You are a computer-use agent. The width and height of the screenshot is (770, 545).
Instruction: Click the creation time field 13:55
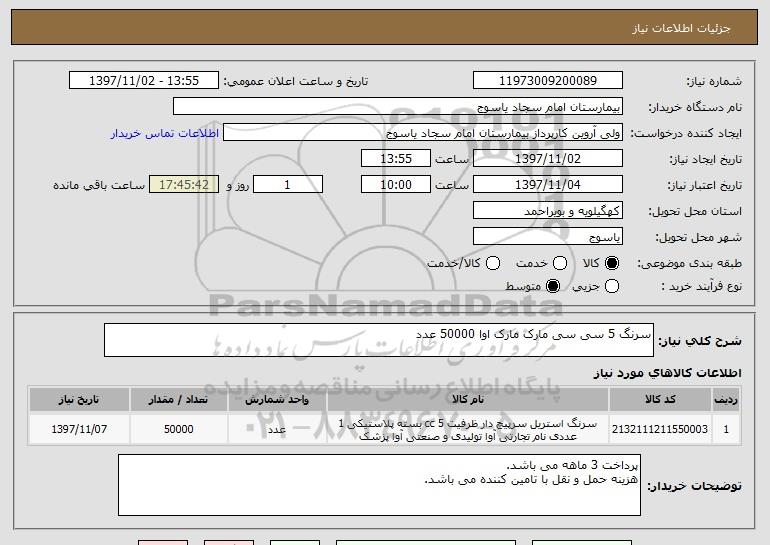tap(396, 159)
